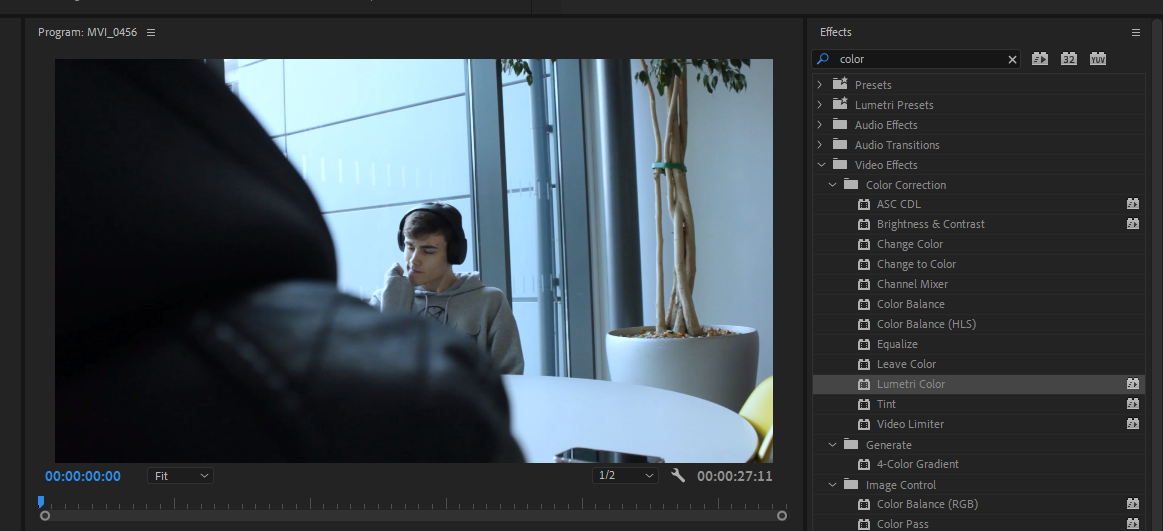1163x531 pixels.
Task: Open settings with the wrench icon
Action: point(678,476)
